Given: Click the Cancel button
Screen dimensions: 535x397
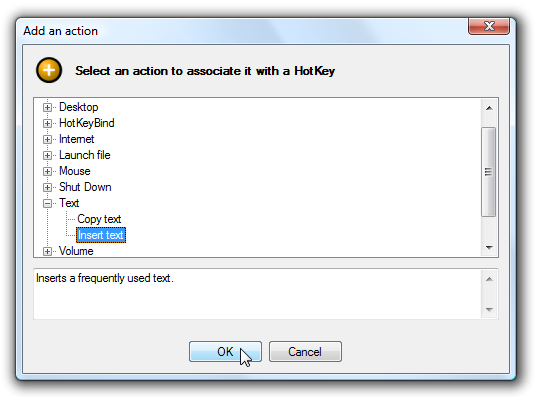Looking at the screenshot, I should [305, 351].
